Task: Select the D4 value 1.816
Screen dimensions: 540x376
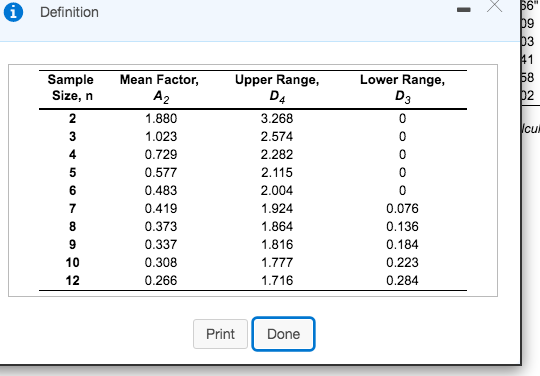Action: pos(277,244)
